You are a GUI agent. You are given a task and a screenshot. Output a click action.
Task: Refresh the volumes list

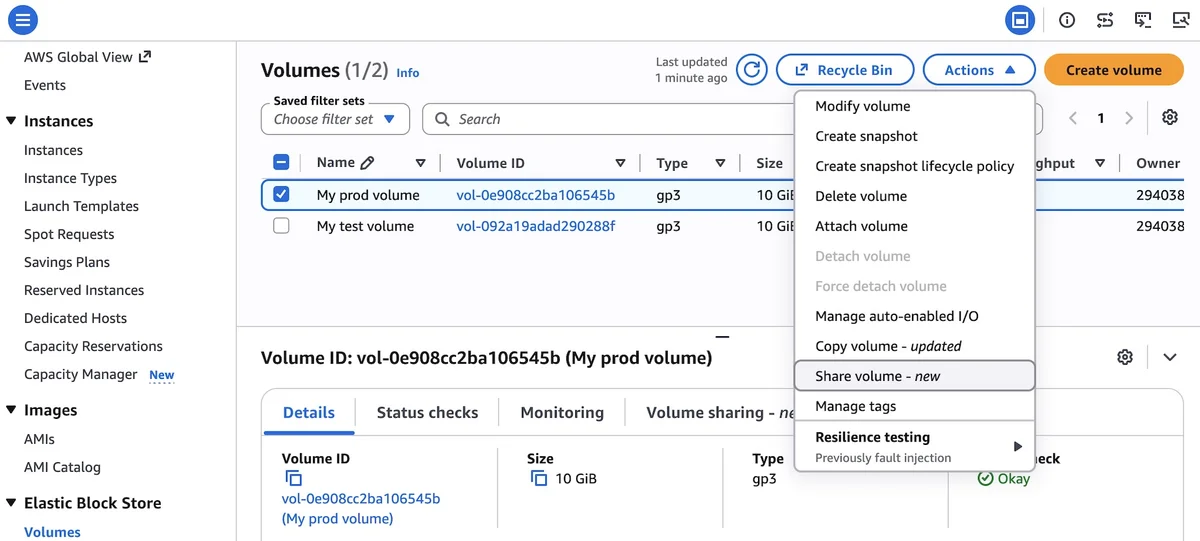pos(752,70)
